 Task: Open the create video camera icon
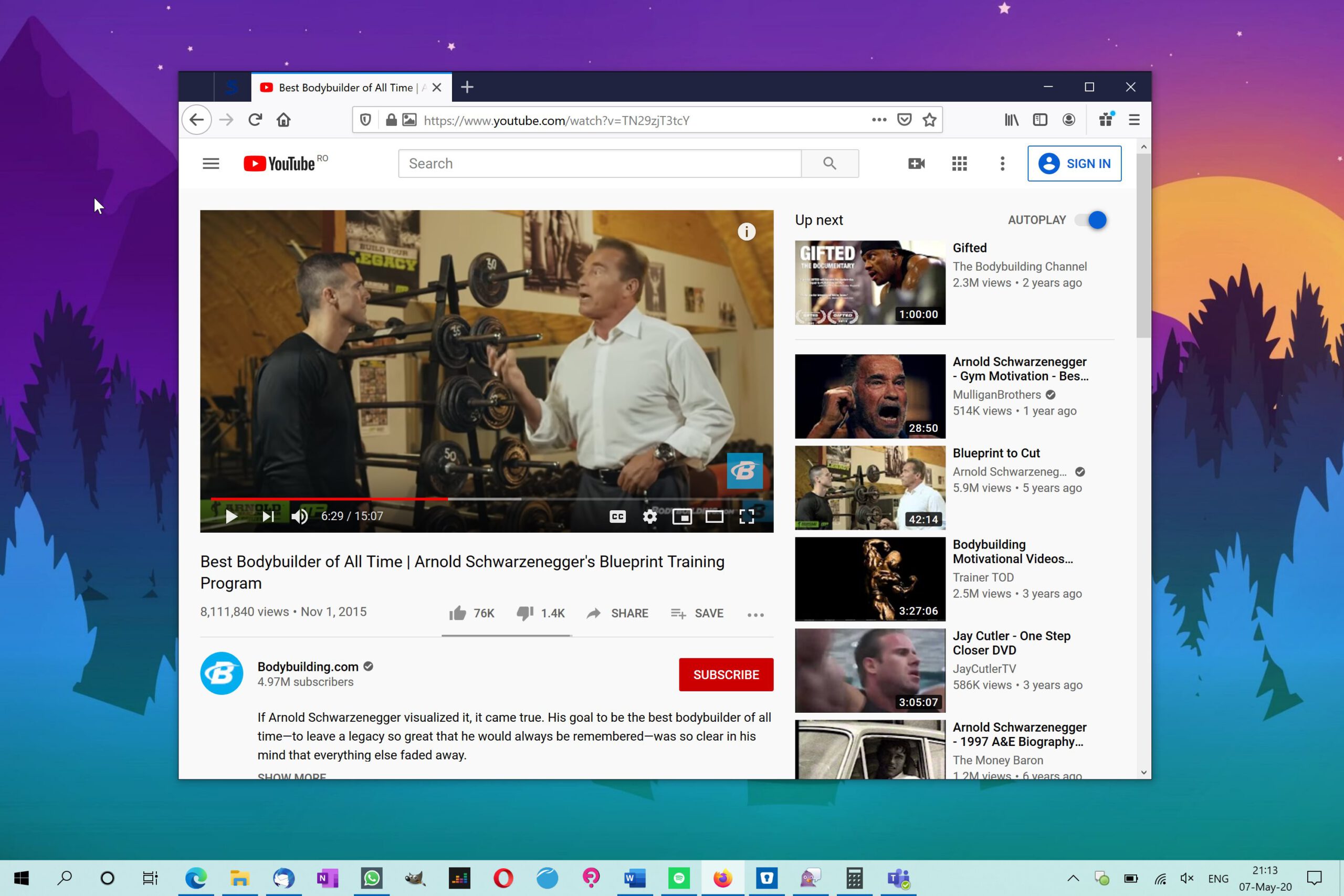[916, 163]
